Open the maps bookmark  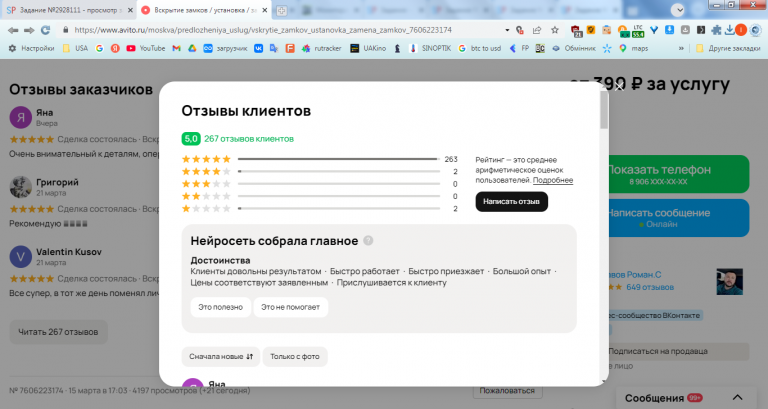click(x=634, y=48)
